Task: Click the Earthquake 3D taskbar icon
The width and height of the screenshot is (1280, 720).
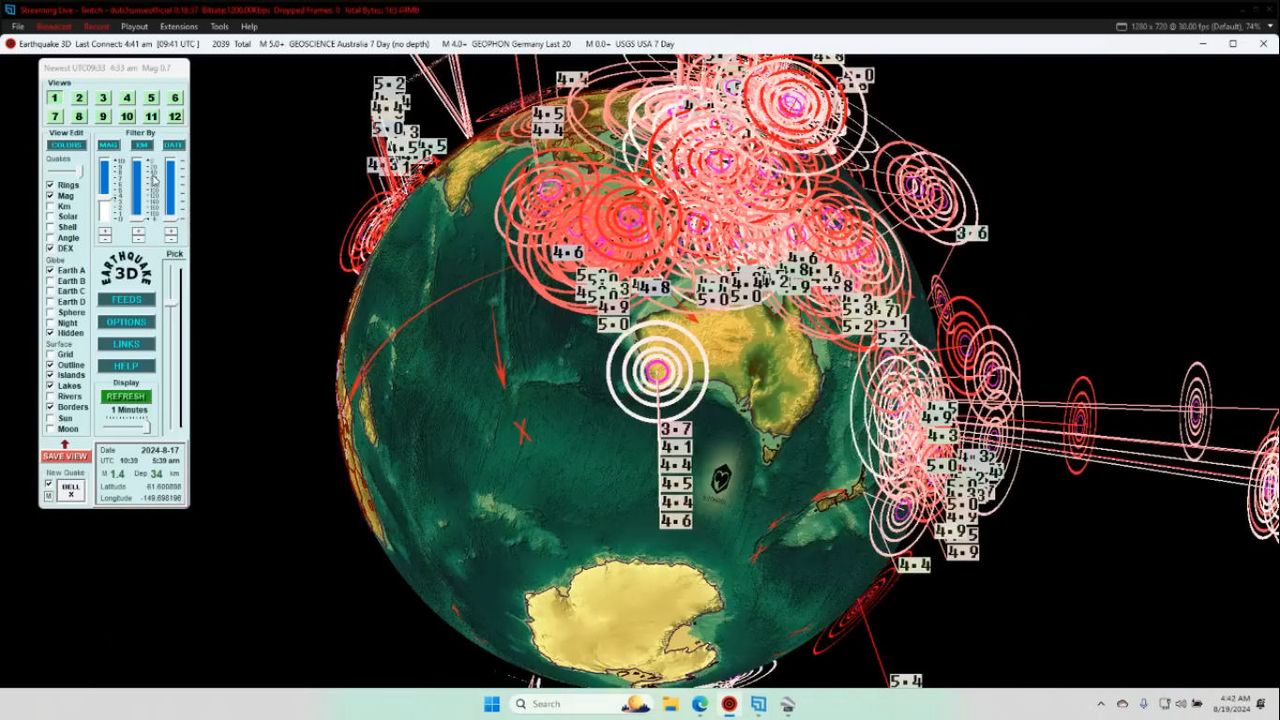Action: [729, 704]
